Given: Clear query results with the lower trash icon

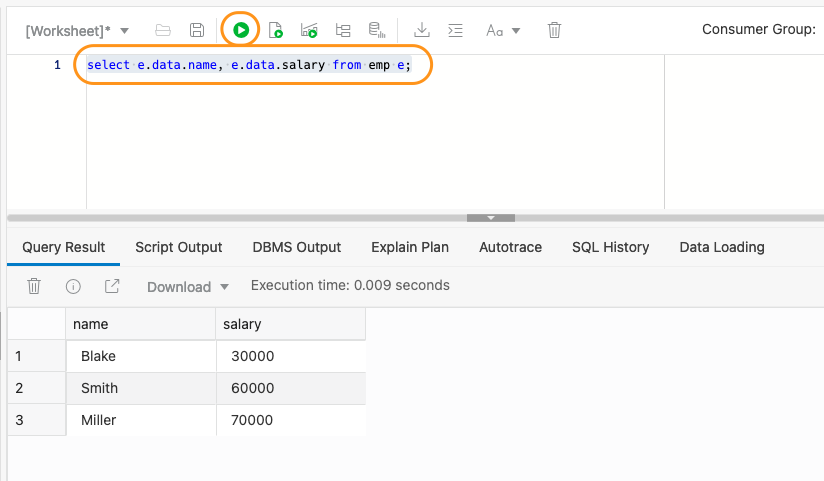Looking at the screenshot, I should pyautogui.click(x=34, y=286).
